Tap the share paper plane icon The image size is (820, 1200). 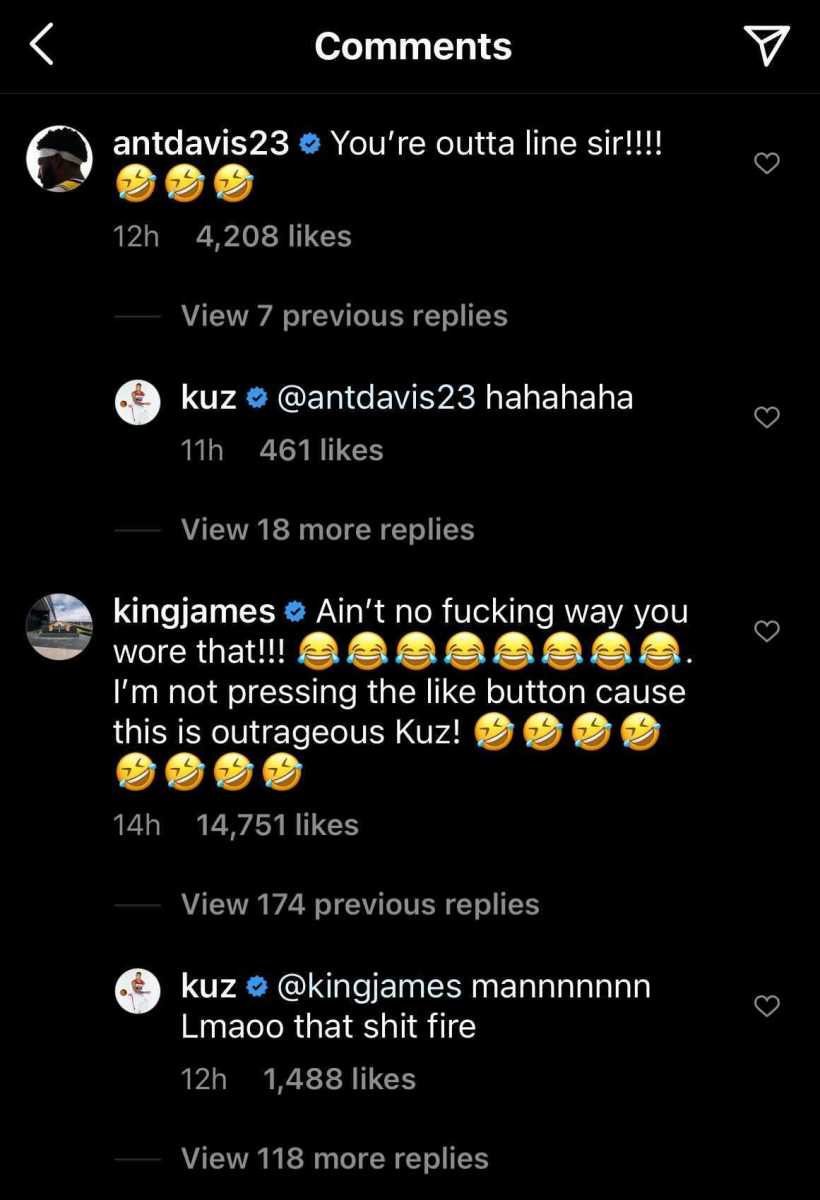point(767,46)
